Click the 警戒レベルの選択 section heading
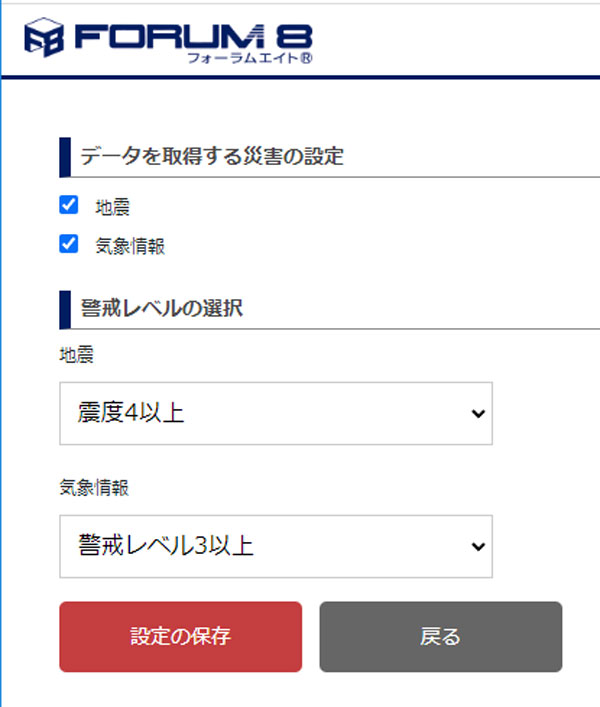The width and height of the screenshot is (600, 707). (161, 309)
